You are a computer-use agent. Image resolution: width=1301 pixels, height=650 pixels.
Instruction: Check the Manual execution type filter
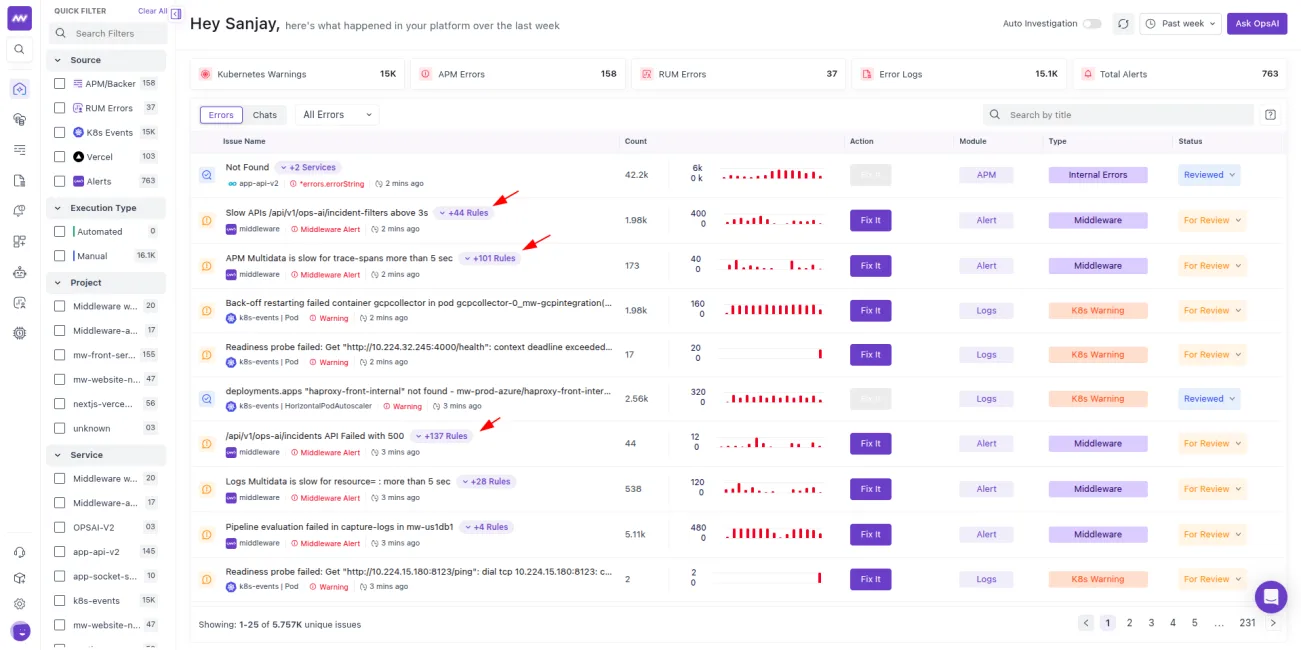(60, 256)
